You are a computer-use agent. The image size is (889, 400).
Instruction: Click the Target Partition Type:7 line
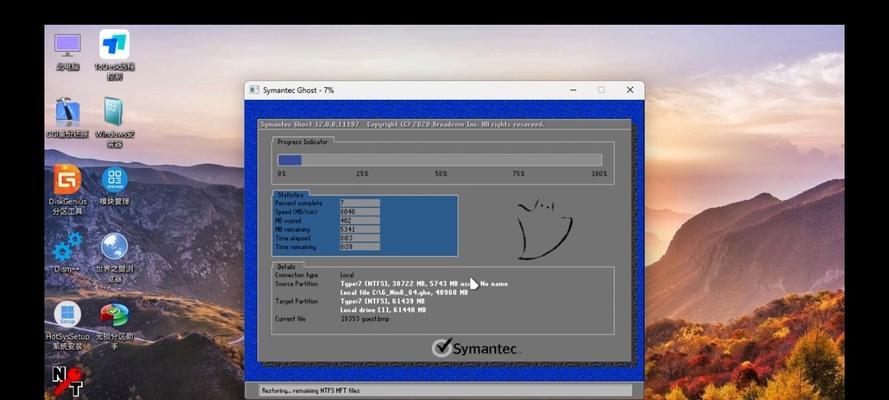(382, 301)
